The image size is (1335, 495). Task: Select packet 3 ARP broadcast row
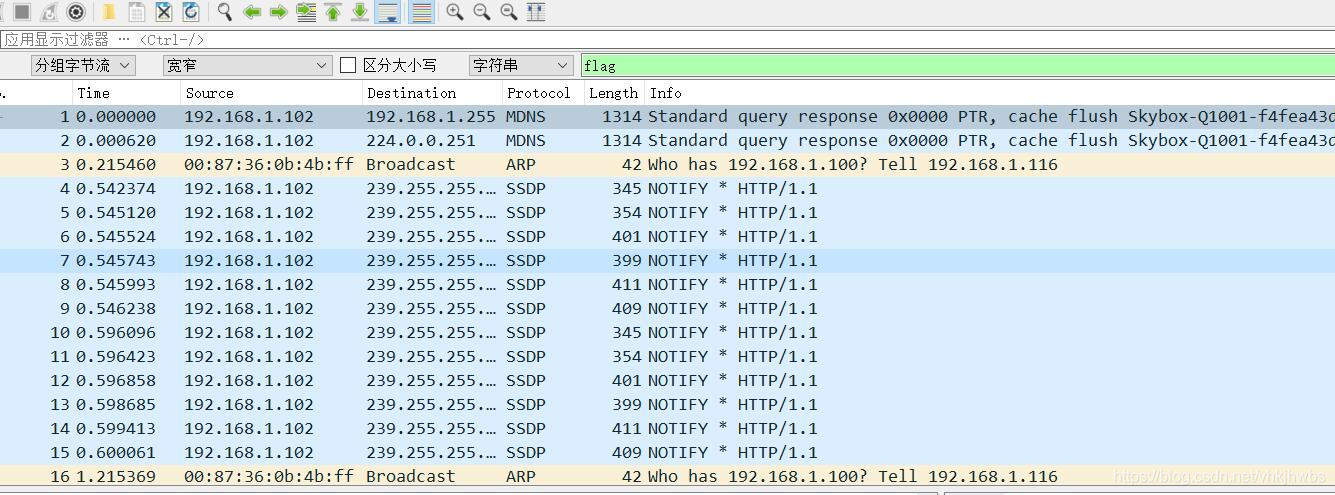coord(600,165)
